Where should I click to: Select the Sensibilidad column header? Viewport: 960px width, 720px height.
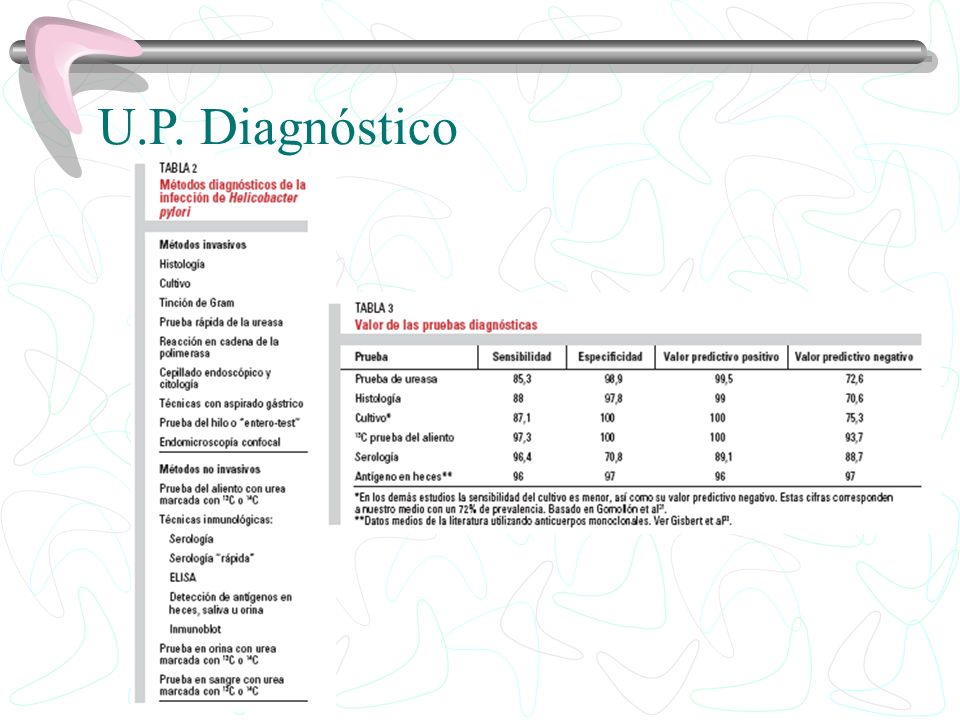click(x=522, y=357)
